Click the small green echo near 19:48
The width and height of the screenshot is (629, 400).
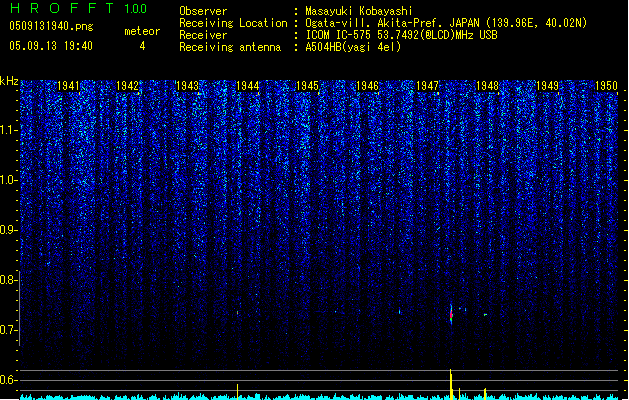click(x=485, y=315)
